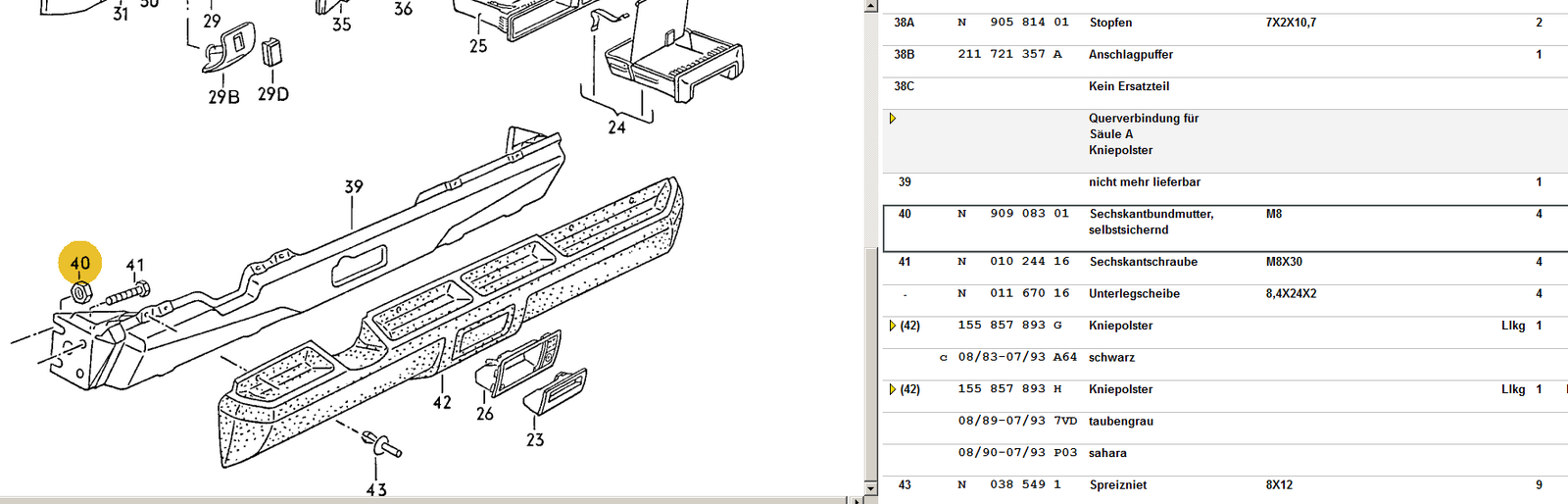Screen dimensions: 1568x504
Task: Click the diagram scrollbar up arrow
Action: tap(871, 6)
